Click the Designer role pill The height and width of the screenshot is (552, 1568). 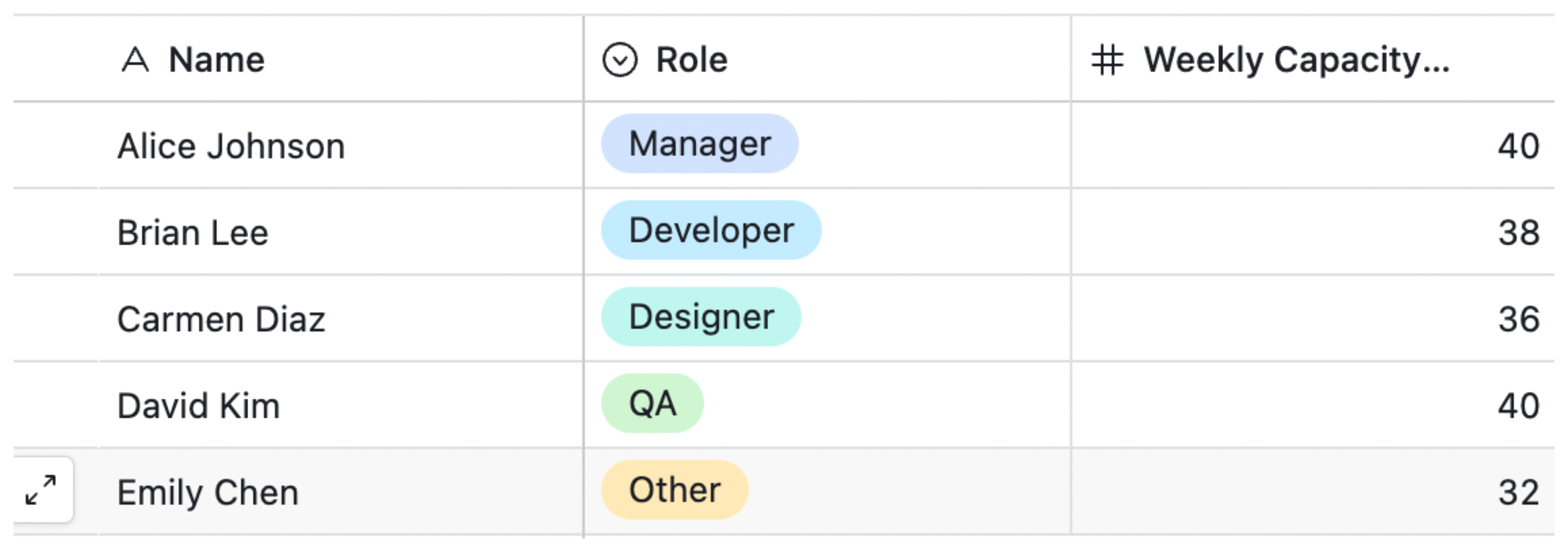[701, 317]
